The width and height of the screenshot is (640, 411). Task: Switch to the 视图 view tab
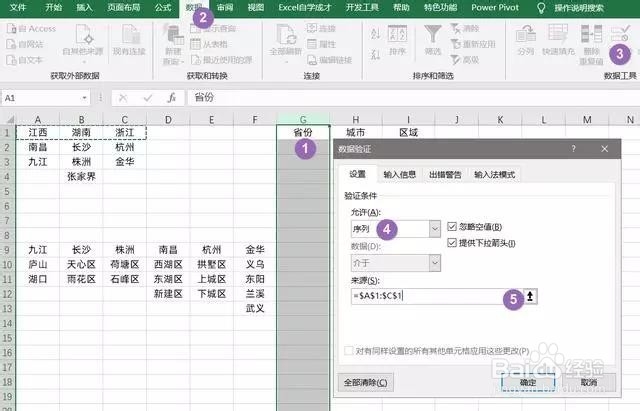pos(256,8)
